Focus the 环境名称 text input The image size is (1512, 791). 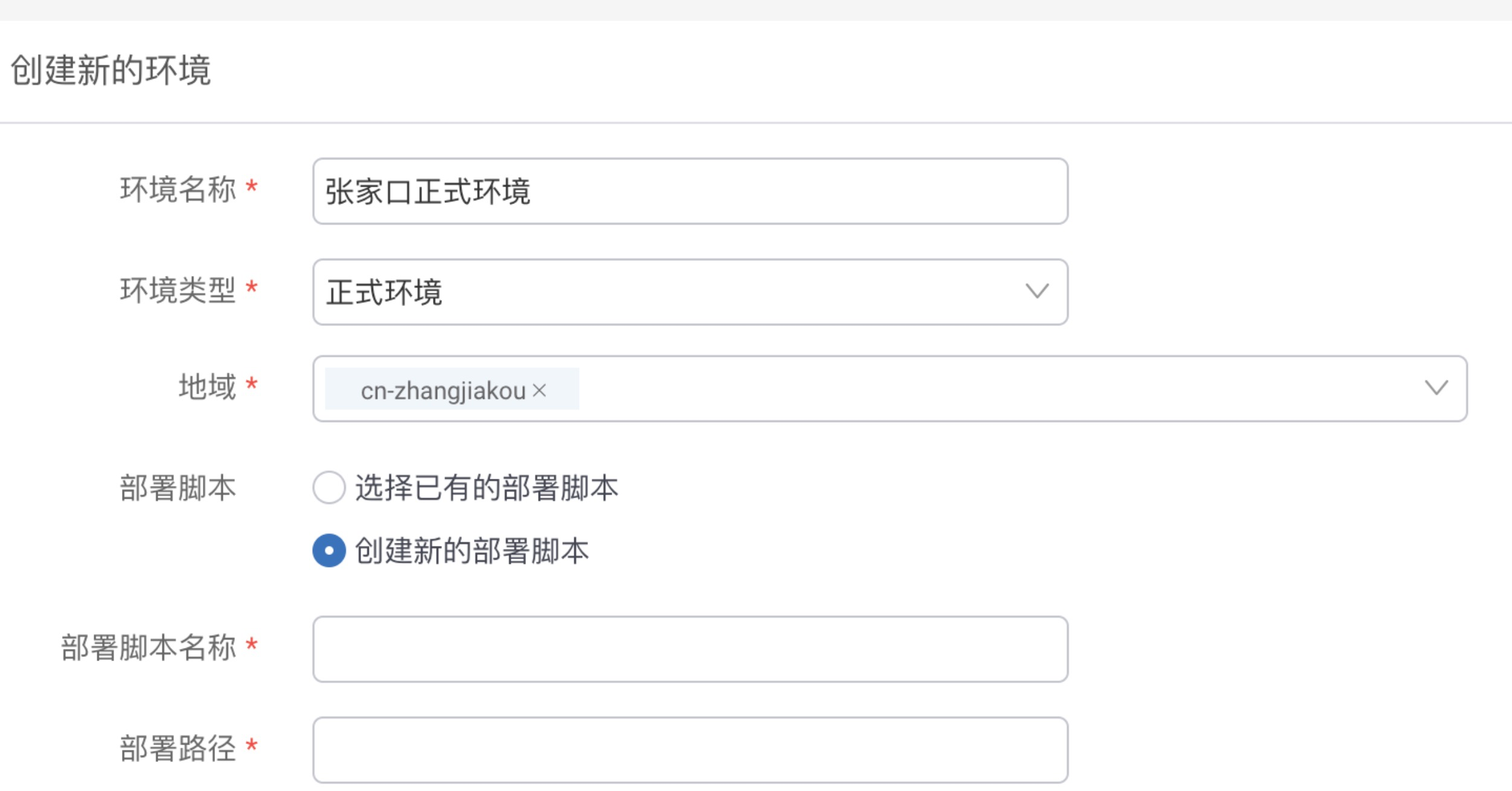(690, 191)
